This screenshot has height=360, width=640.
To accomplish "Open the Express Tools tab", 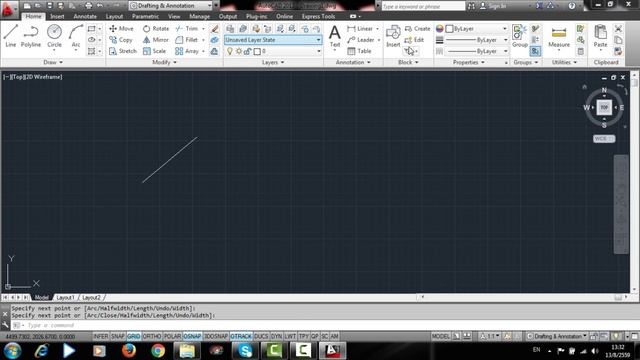I will click(x=318, y=16).
